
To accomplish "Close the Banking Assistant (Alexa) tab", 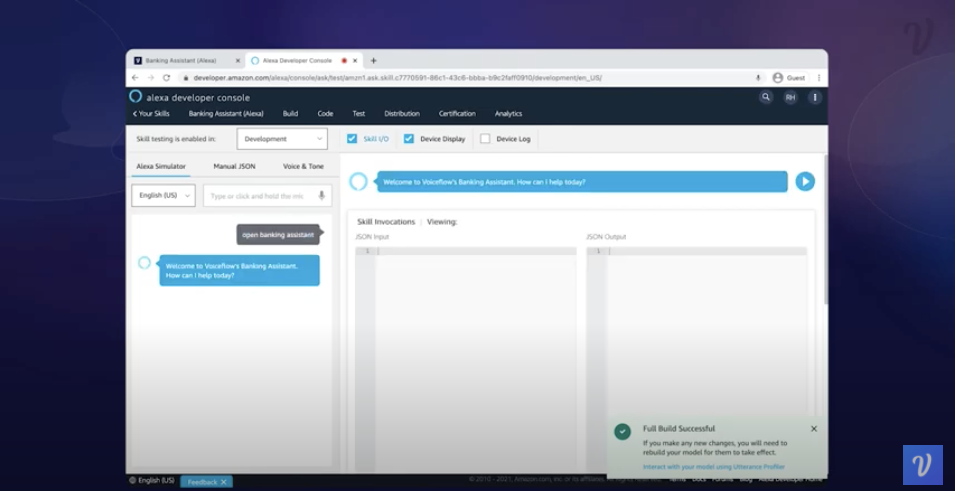I will coord(238,61).
